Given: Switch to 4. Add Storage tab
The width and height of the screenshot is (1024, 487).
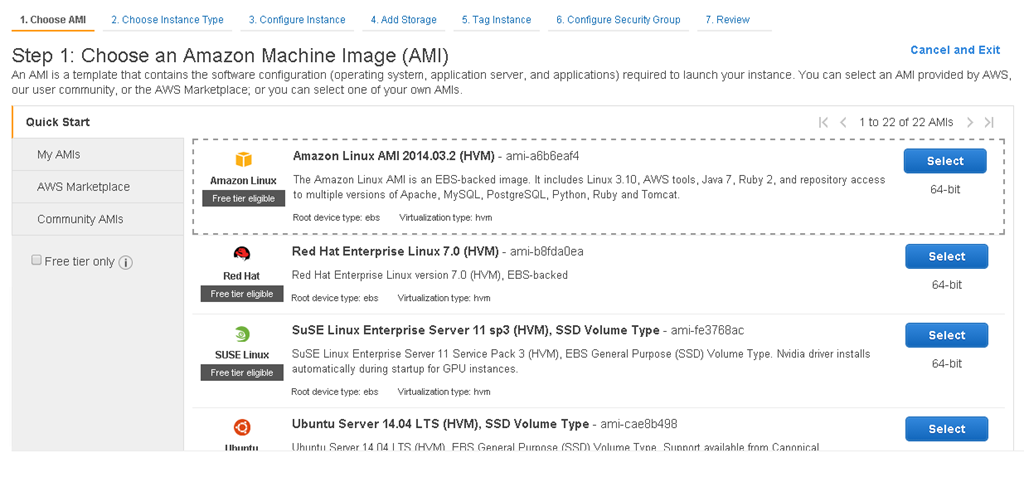Looking at the screenshot, I should [404, 20].
